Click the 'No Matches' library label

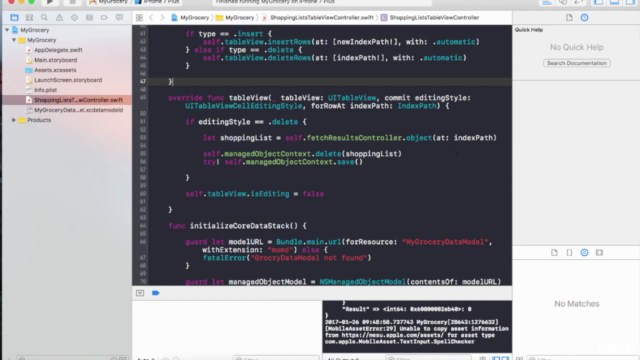point(577,304)
